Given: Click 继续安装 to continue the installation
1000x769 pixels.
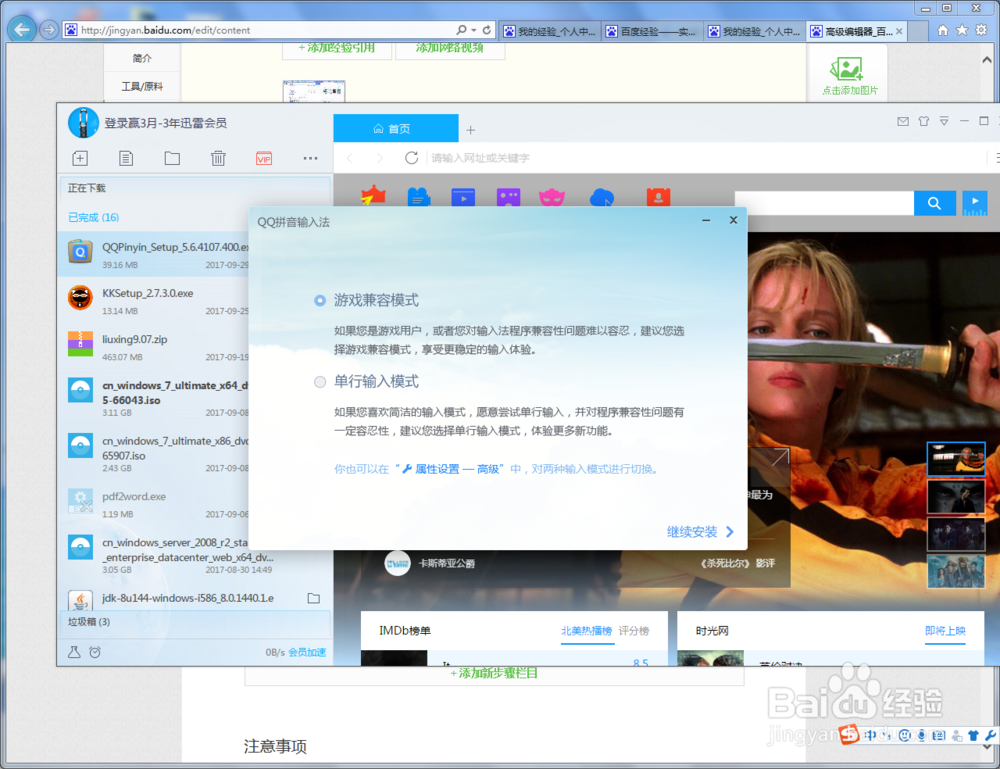Looking at the screenshot, I should coord(700,532).
